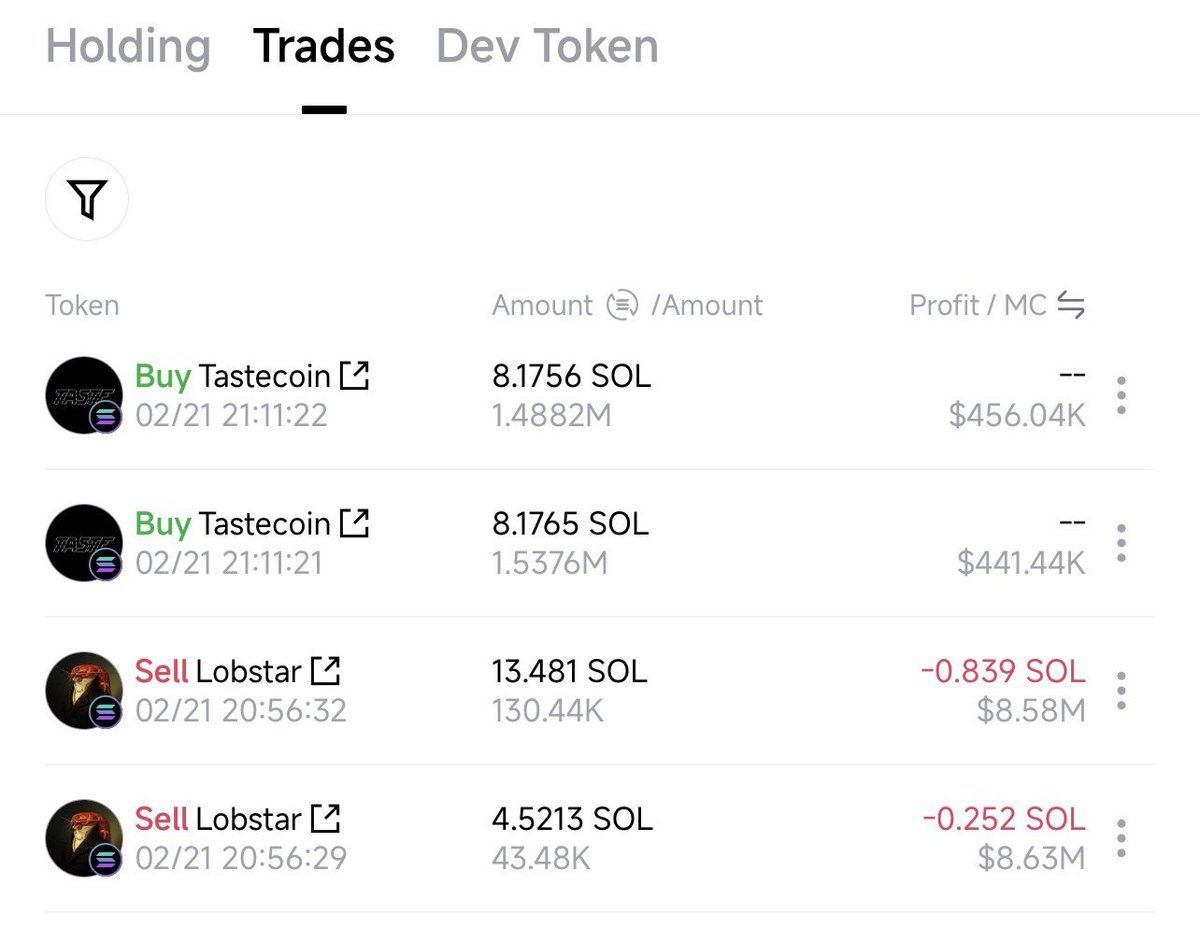Open more options for 8.1765 SOL trade
1200x928 pixels.
tap(1121, 543)
